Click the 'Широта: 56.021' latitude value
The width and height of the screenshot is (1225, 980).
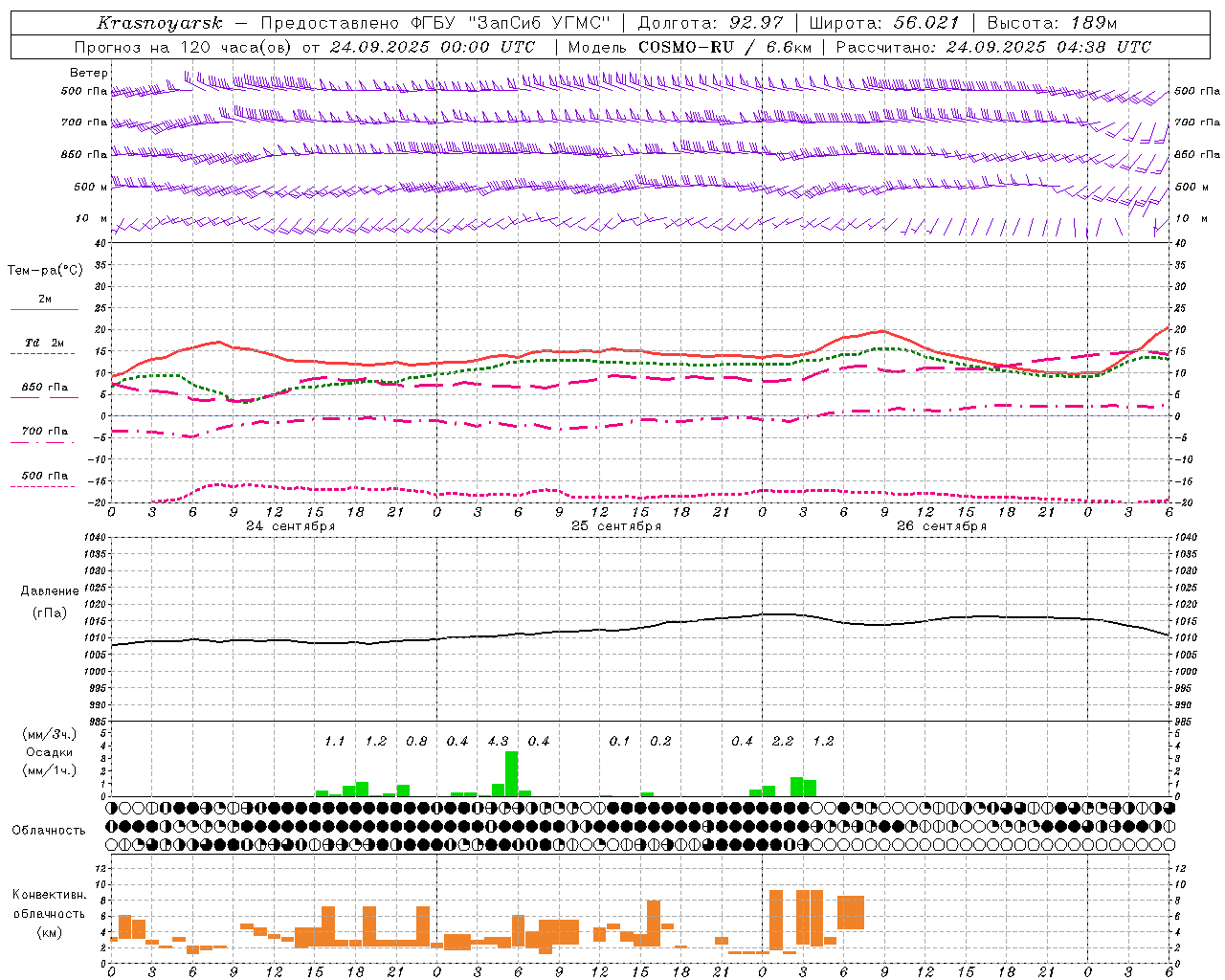884,23
